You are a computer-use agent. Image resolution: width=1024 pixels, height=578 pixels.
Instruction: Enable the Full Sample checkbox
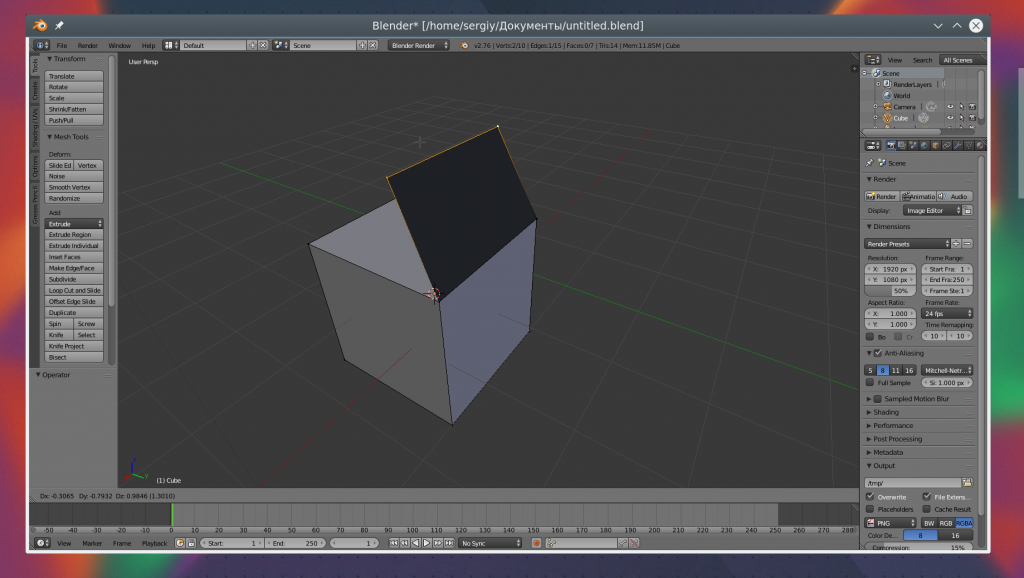click(x=870, y=382)
